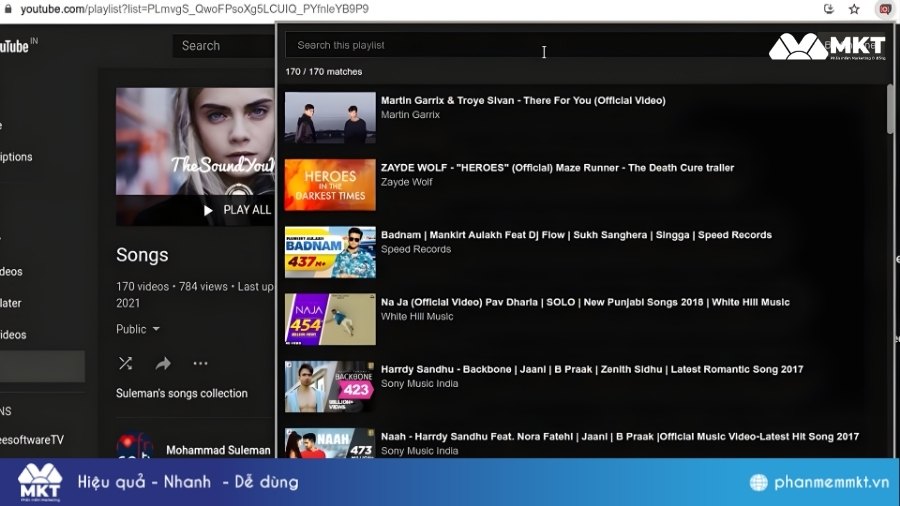Share the Songs playlist using arrow icon

tap(163, 363)
